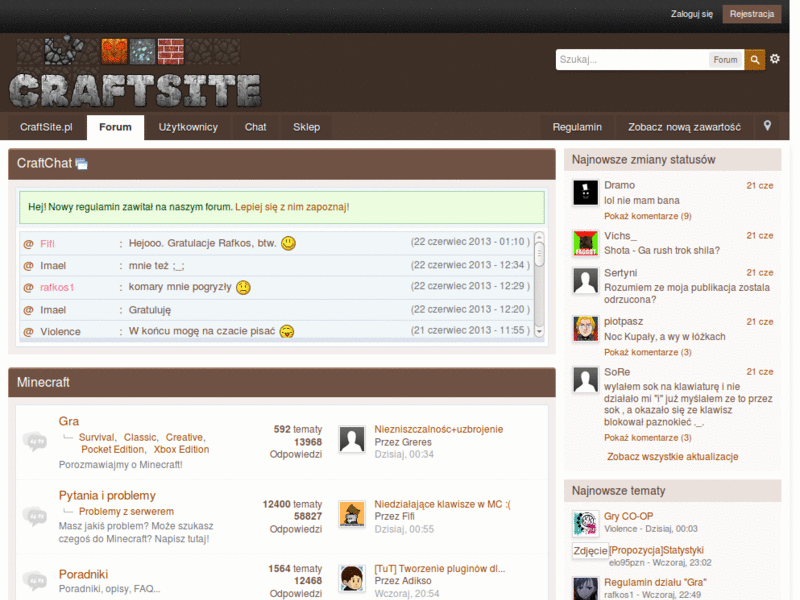Open Niedziałające klawisze w MC topic

(442, 504)
